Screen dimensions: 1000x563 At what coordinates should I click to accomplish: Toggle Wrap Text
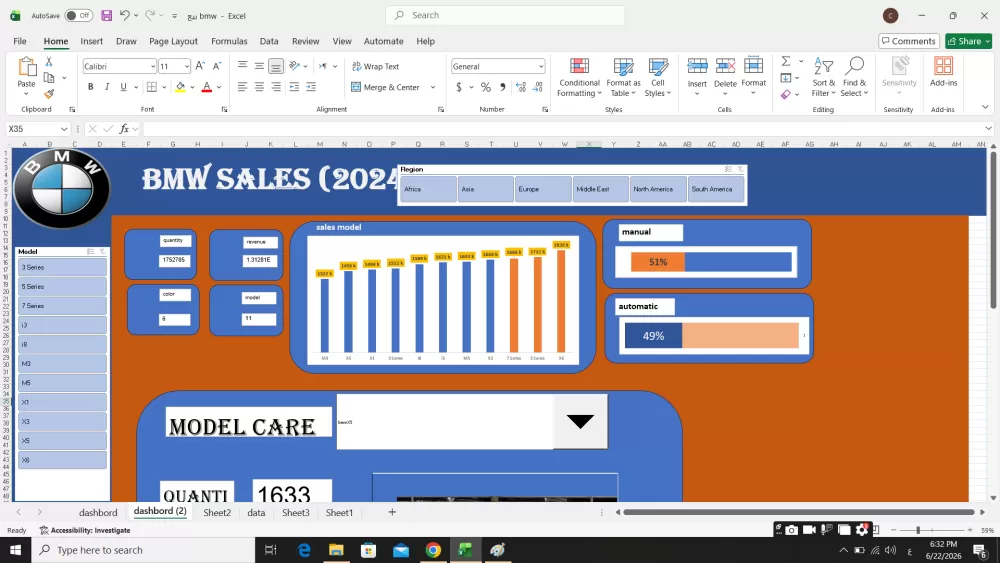click(x=375, y=66)
